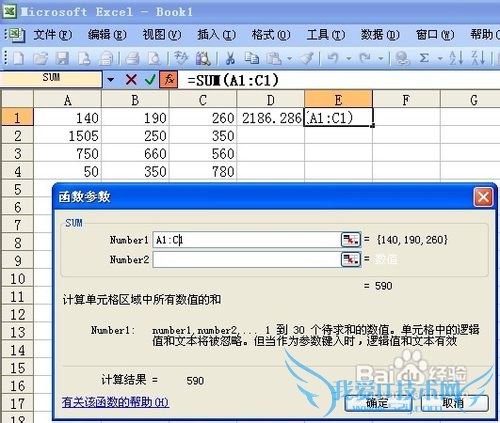Image resolution: width=500 pixels, height=423 pixels.
Task: Click the Open file folder icon
Action: (40, 58)
